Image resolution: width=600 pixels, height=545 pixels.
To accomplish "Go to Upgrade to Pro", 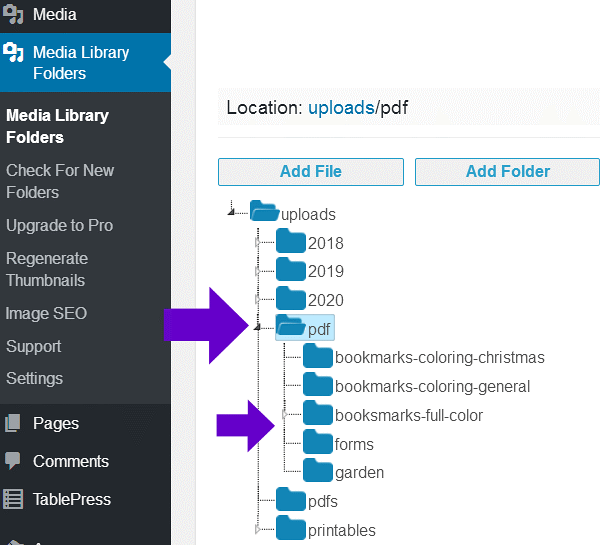I will point(60,225).
